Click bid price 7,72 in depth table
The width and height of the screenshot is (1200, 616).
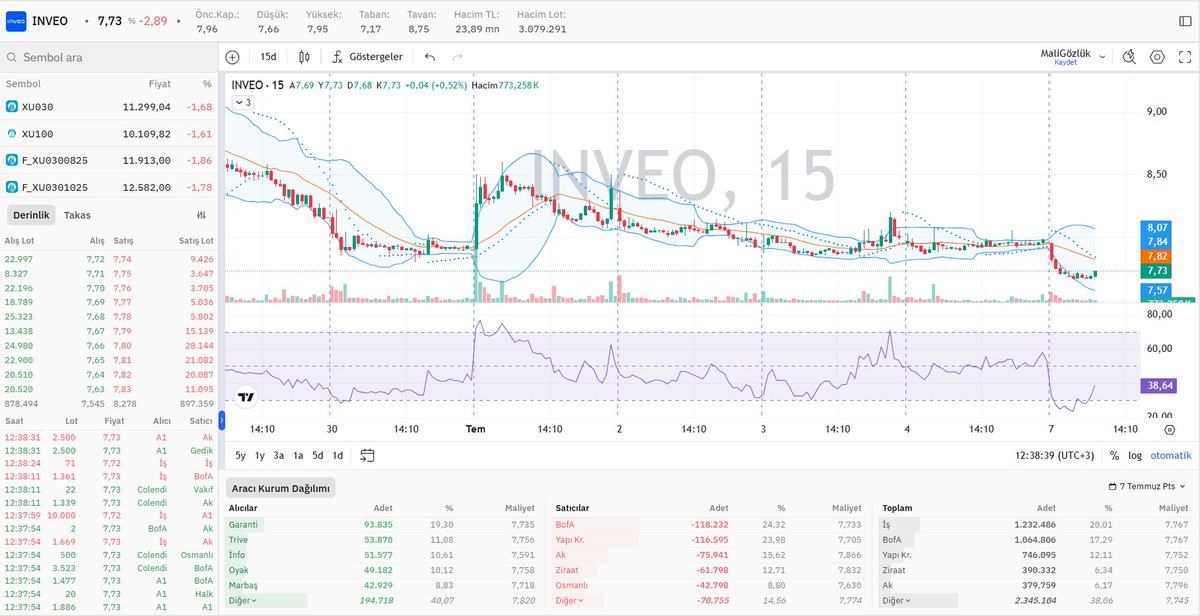(x=95, y=260)
